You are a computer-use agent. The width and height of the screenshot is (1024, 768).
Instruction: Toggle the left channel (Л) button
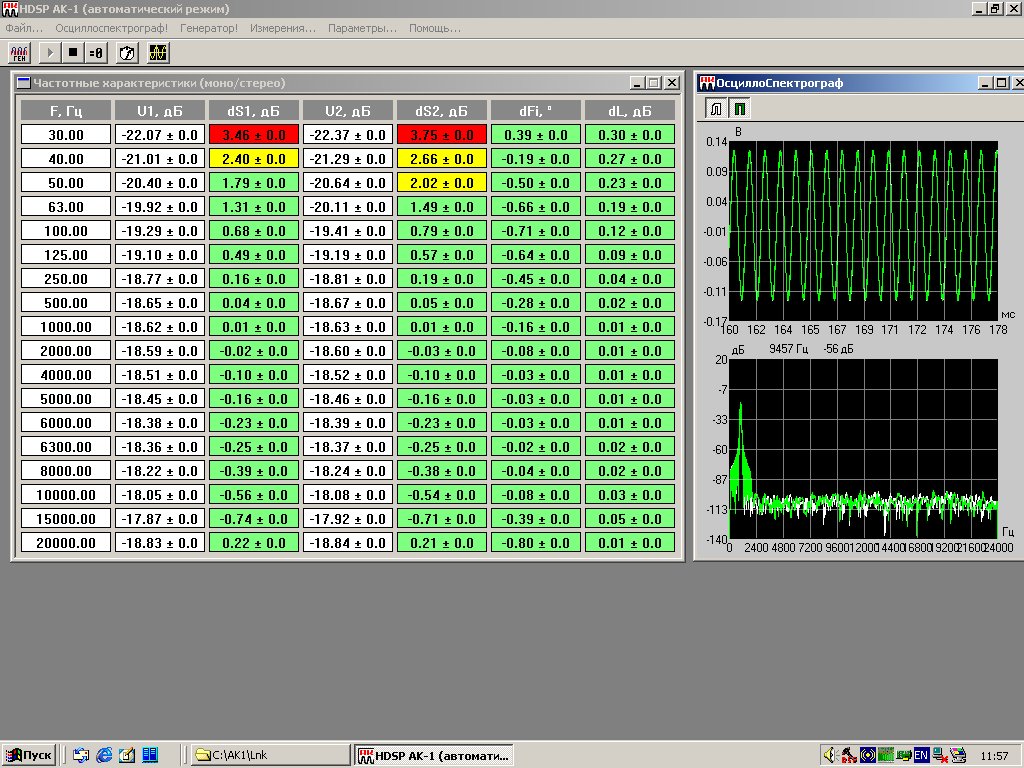tap(716, 107)
